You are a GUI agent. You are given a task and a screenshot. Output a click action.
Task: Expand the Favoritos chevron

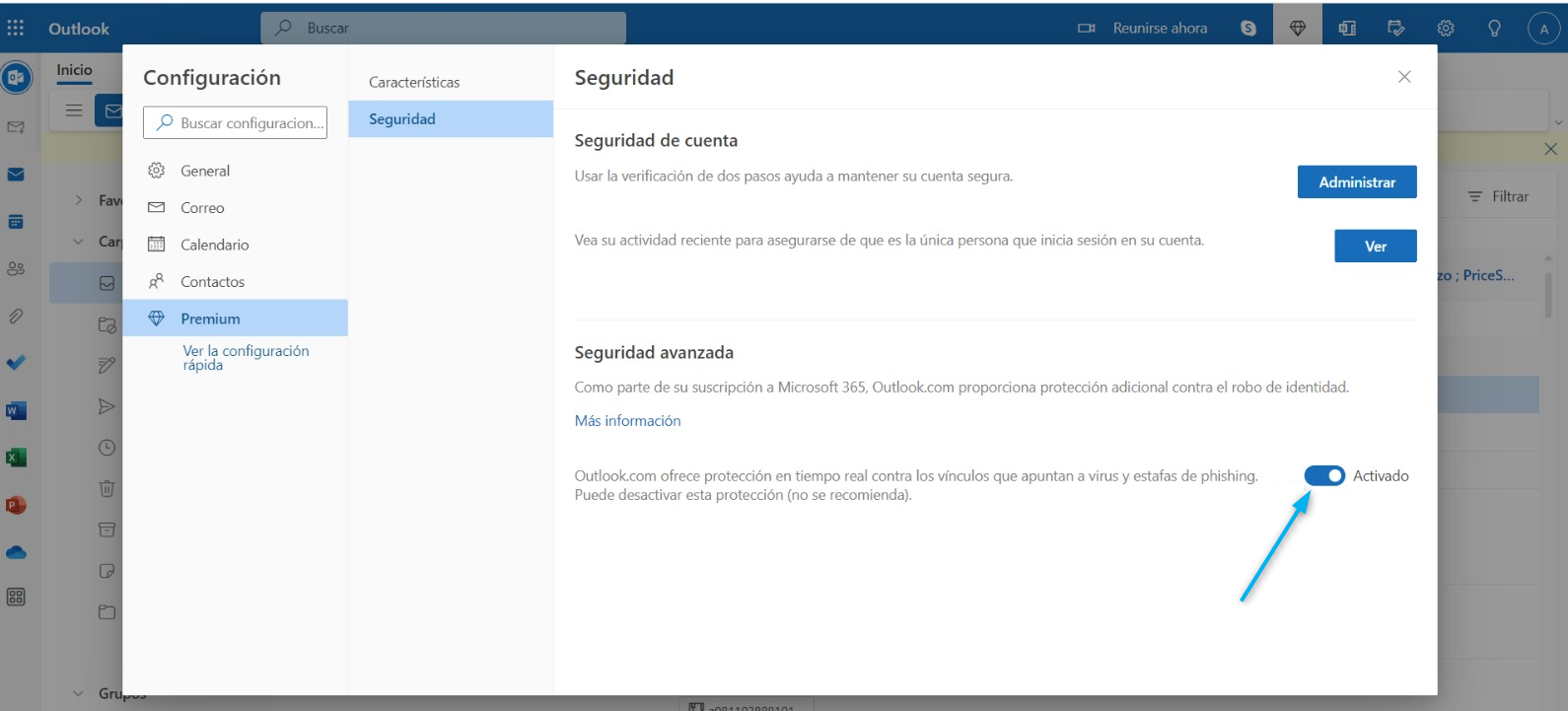79,200
